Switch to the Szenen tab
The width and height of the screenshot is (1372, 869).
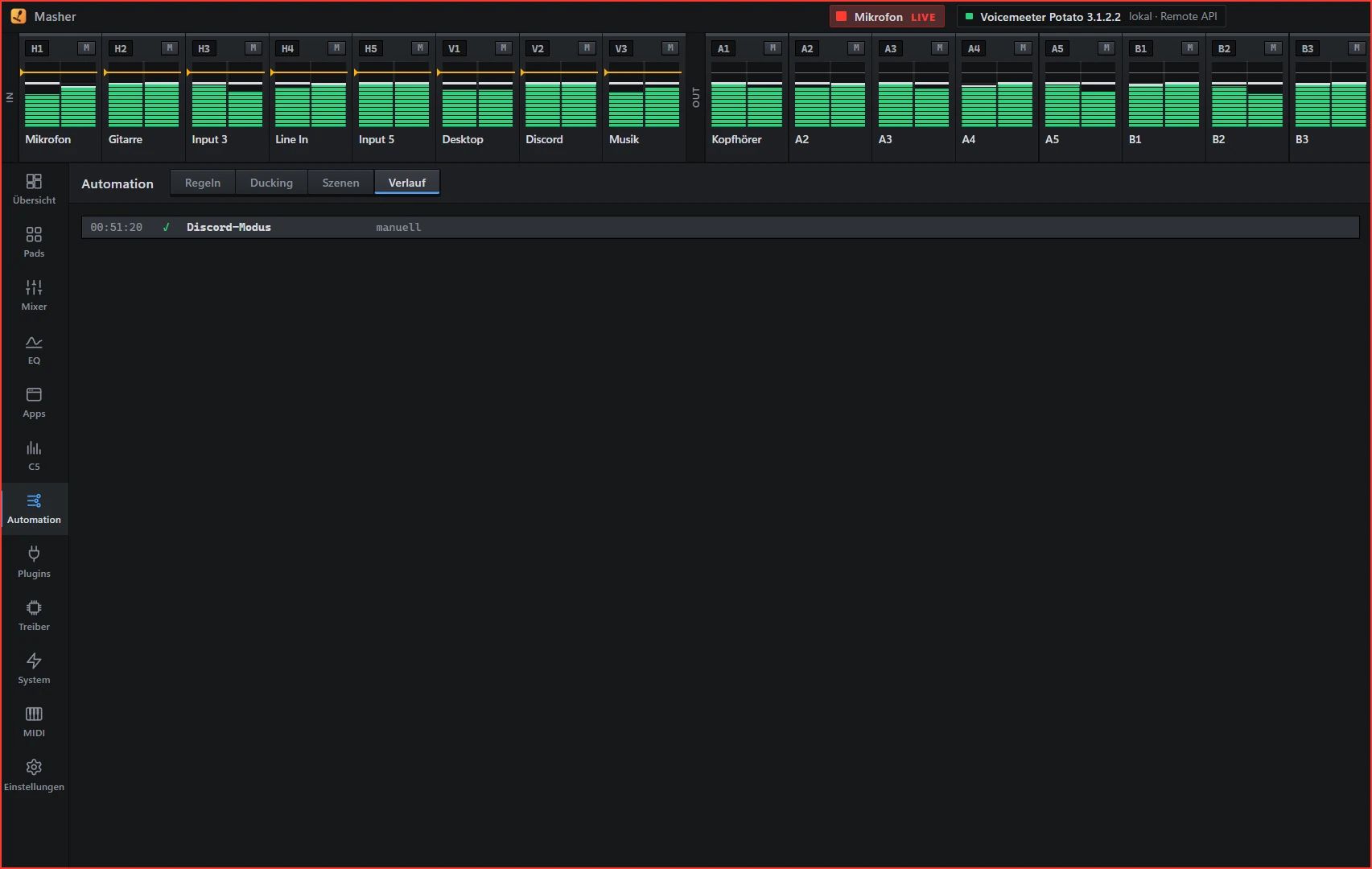pos(340,183)
